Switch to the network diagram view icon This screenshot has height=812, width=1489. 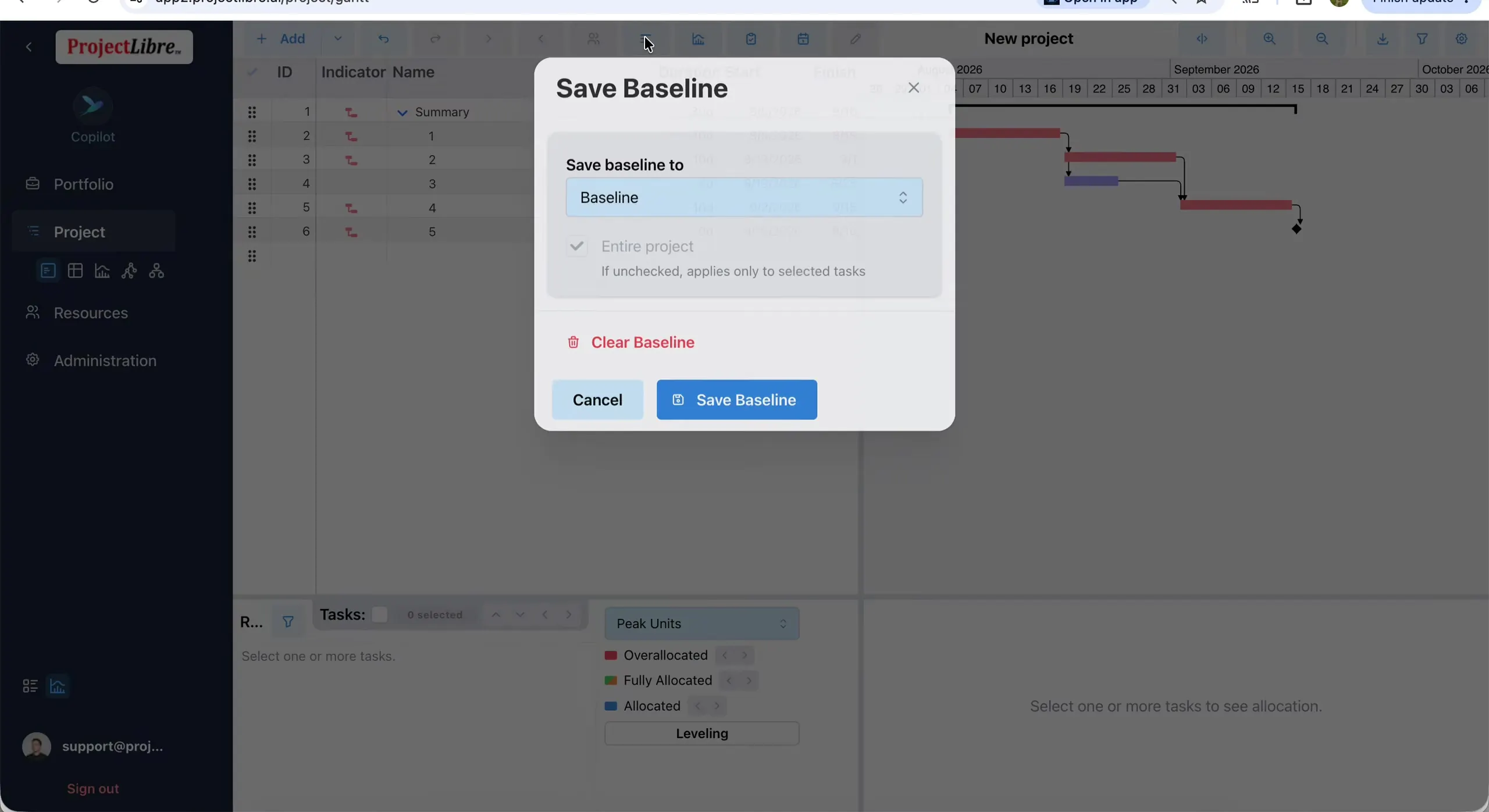(x=129, y=270)
